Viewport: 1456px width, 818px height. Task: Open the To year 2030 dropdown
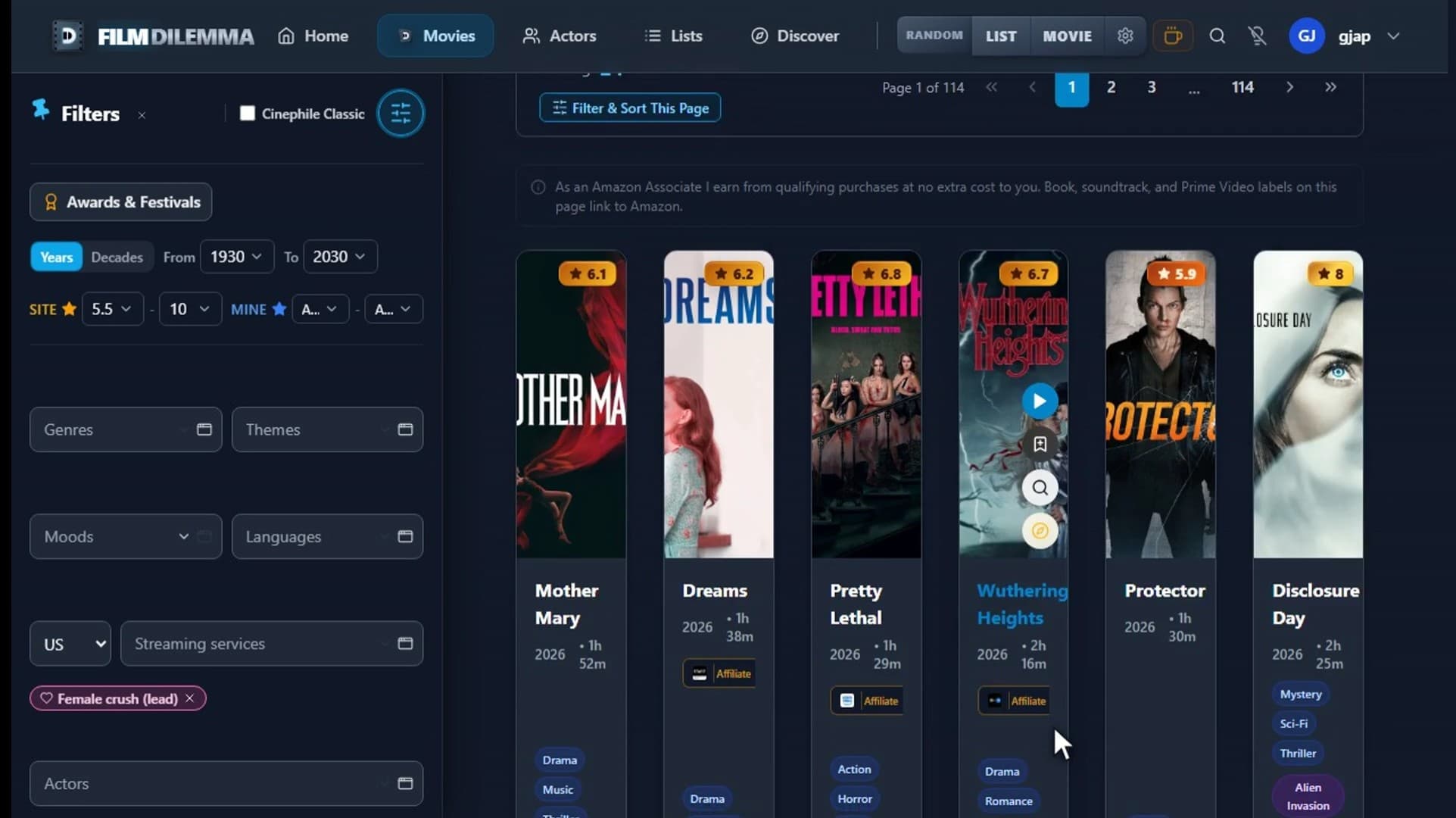pos(340,257)
